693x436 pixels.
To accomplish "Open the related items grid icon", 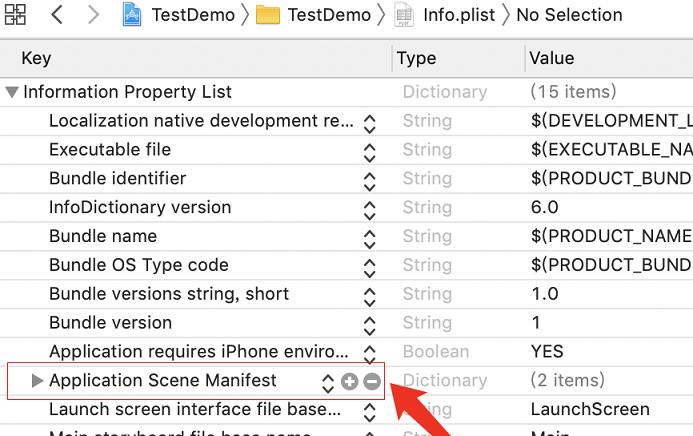I will pyautogui.click(x=16, y=15).
